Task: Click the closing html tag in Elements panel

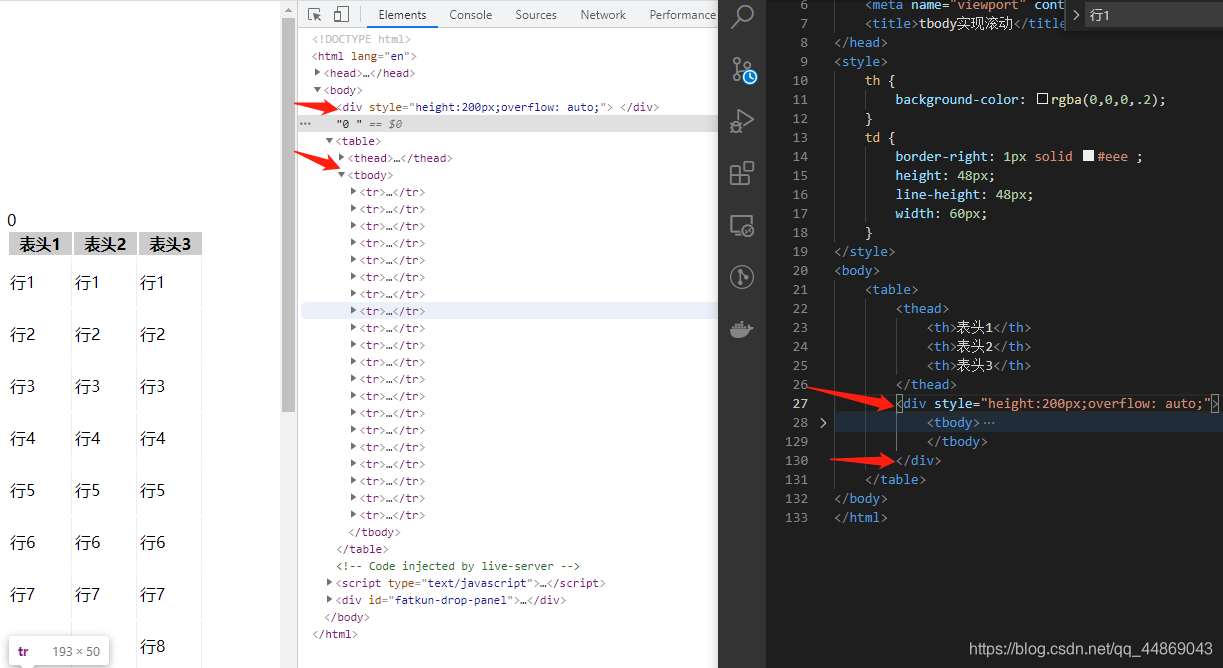Action: (x=335, y=634)
